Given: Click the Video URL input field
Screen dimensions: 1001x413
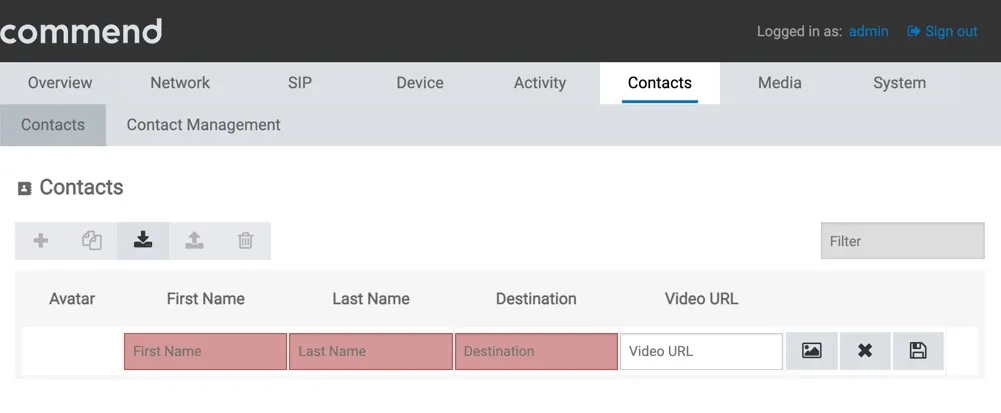Looking at the screenshot, I should click(702, 351).
